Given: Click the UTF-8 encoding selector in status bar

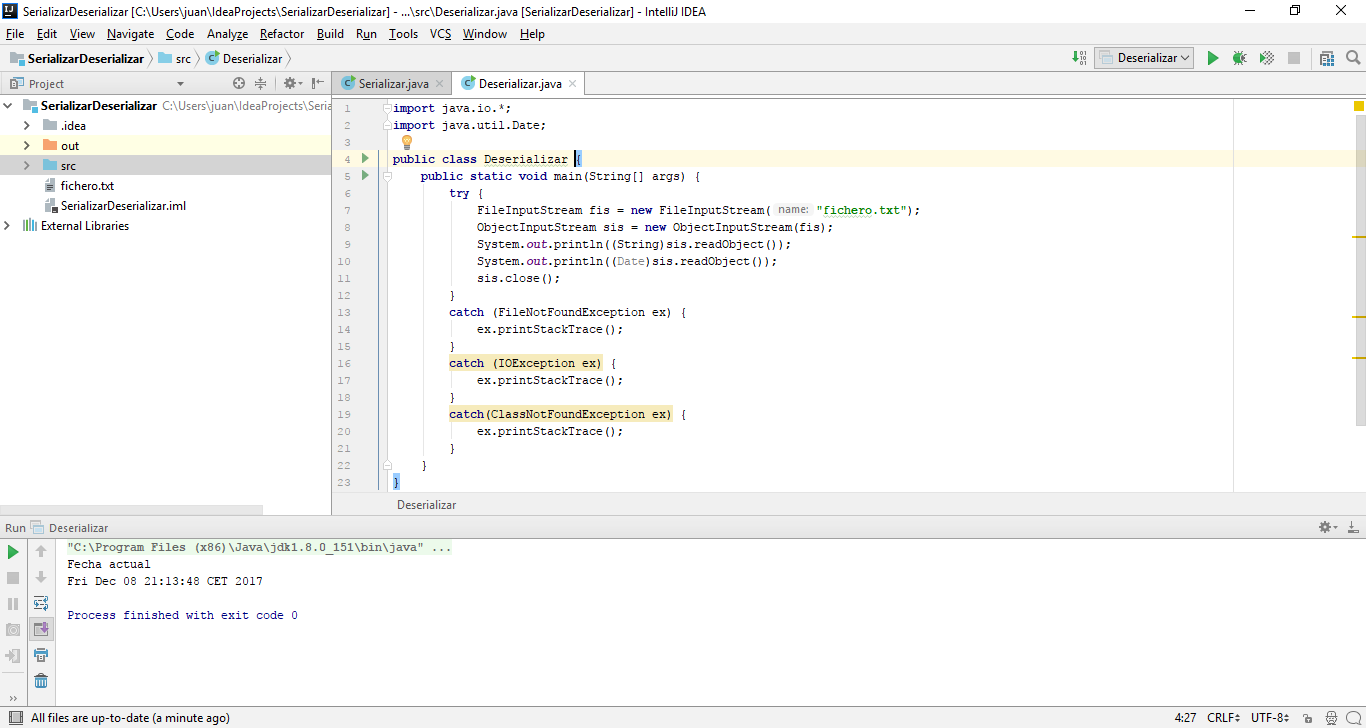Looking at the screenshot, I should (1269, 717).
